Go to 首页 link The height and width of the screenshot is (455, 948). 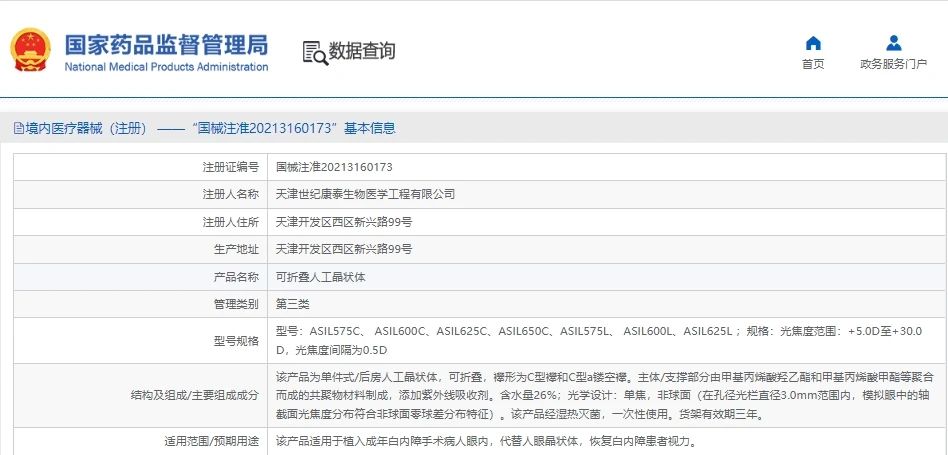(x=813, y=64)
